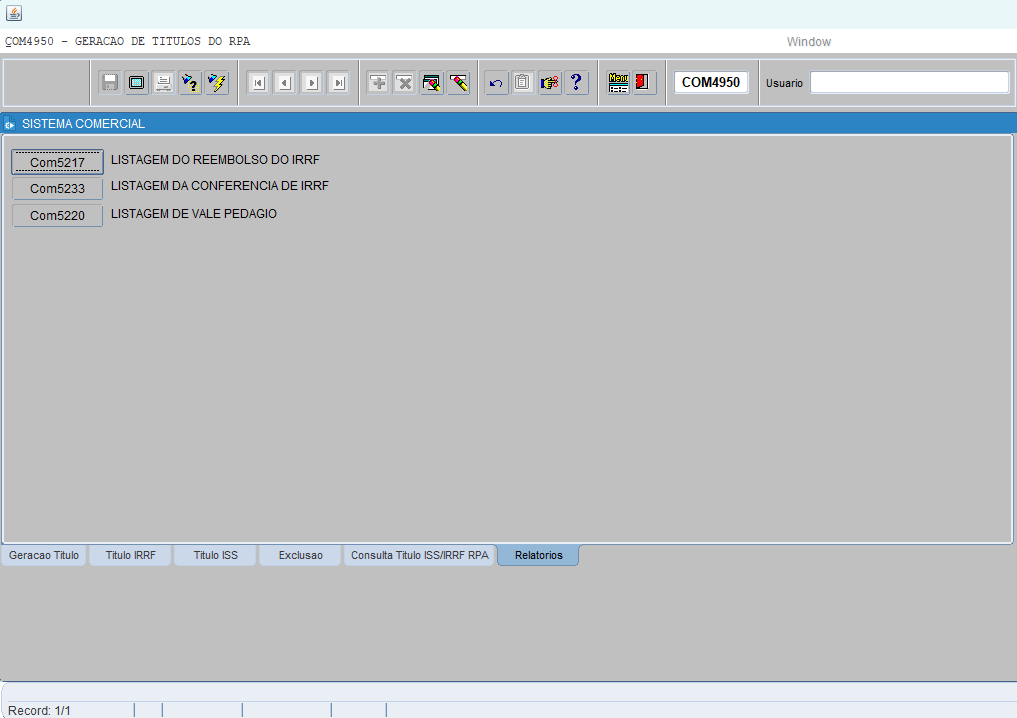Switch to the Geracao Titulo tab
Viewport: 1017px width, 718px height.
[x=44, y=555]
